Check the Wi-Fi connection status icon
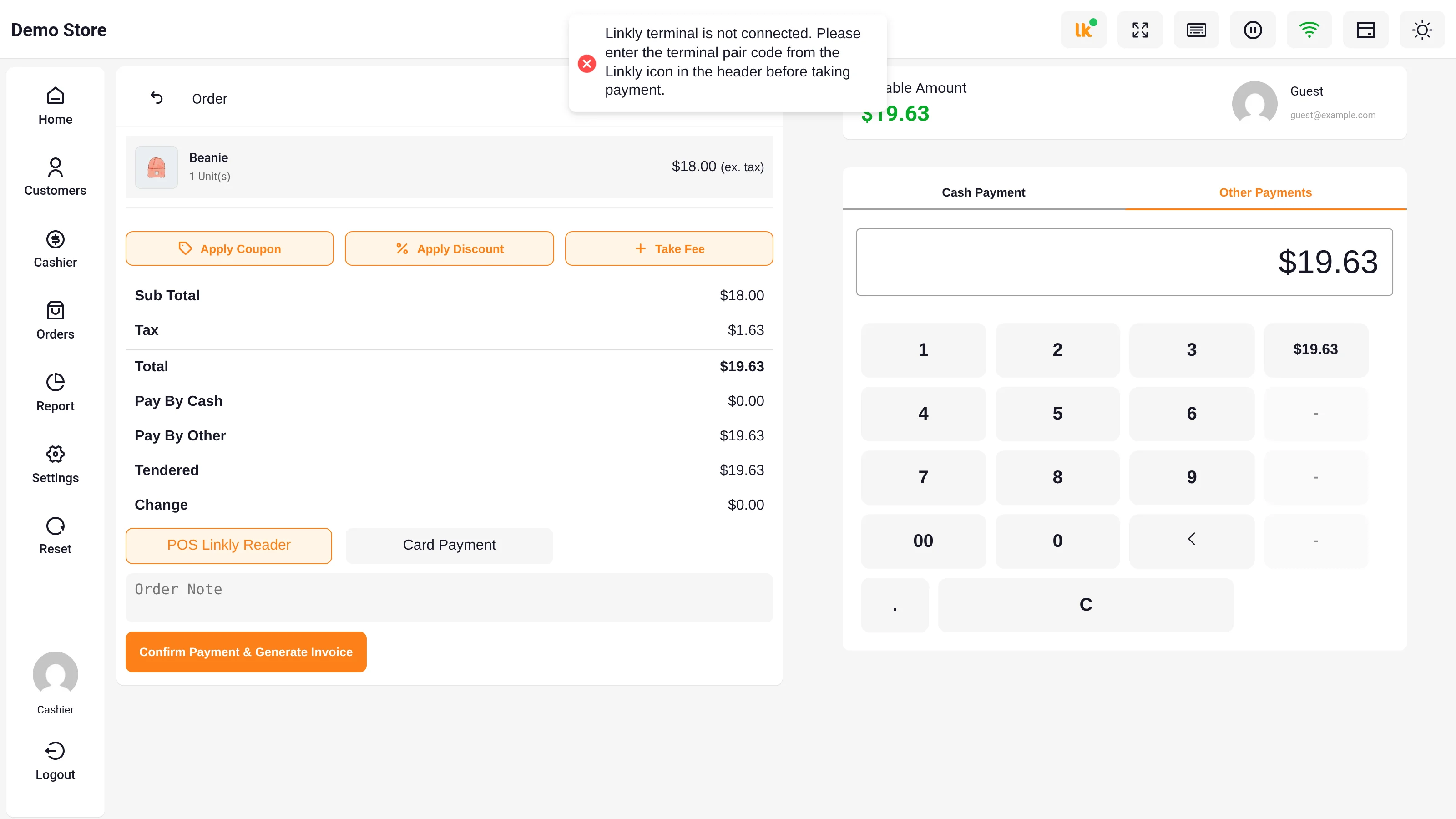The image size is (1456, 819). point(1309,30)
